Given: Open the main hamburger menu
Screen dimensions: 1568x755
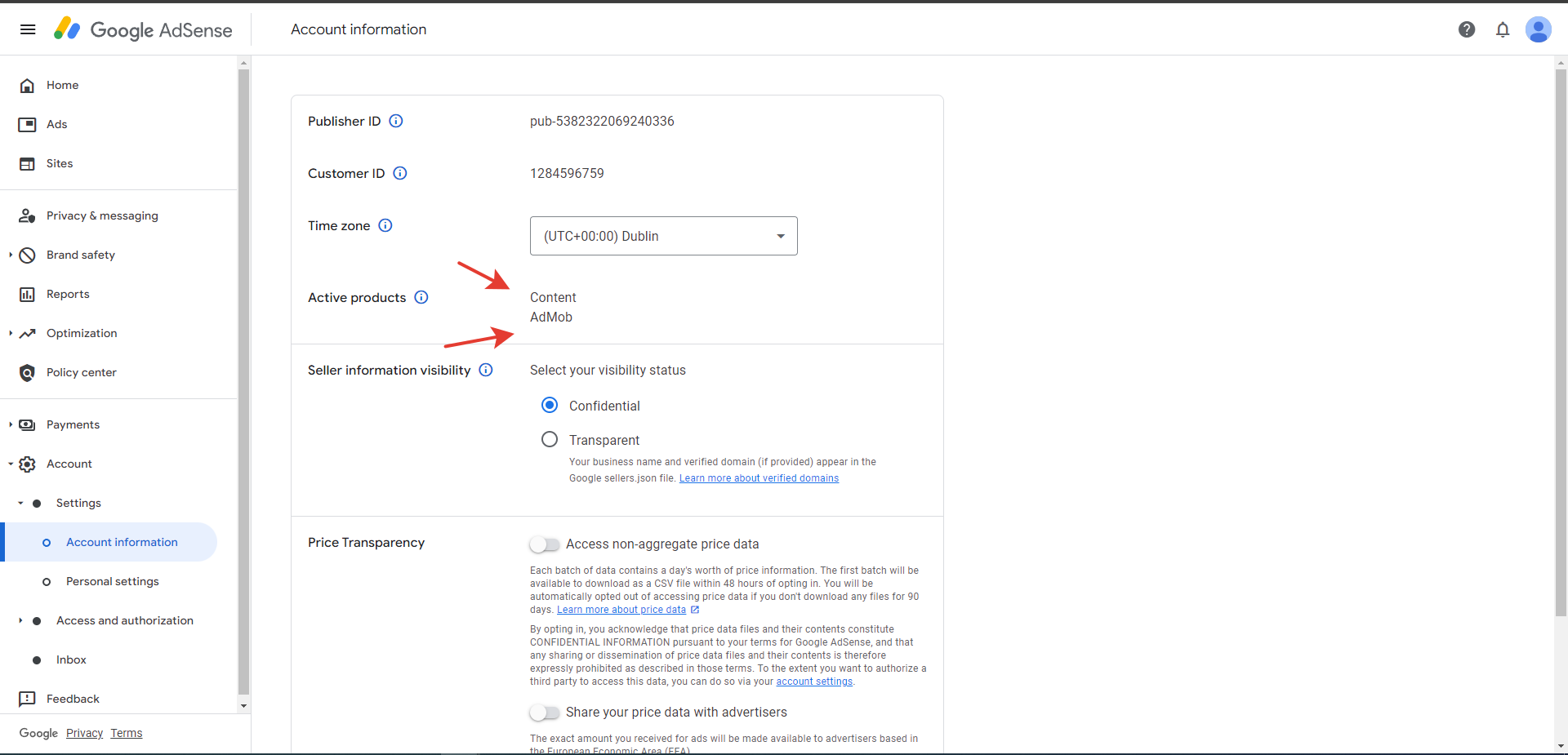Looking at the screenshot, I should (x=28, y=29).
